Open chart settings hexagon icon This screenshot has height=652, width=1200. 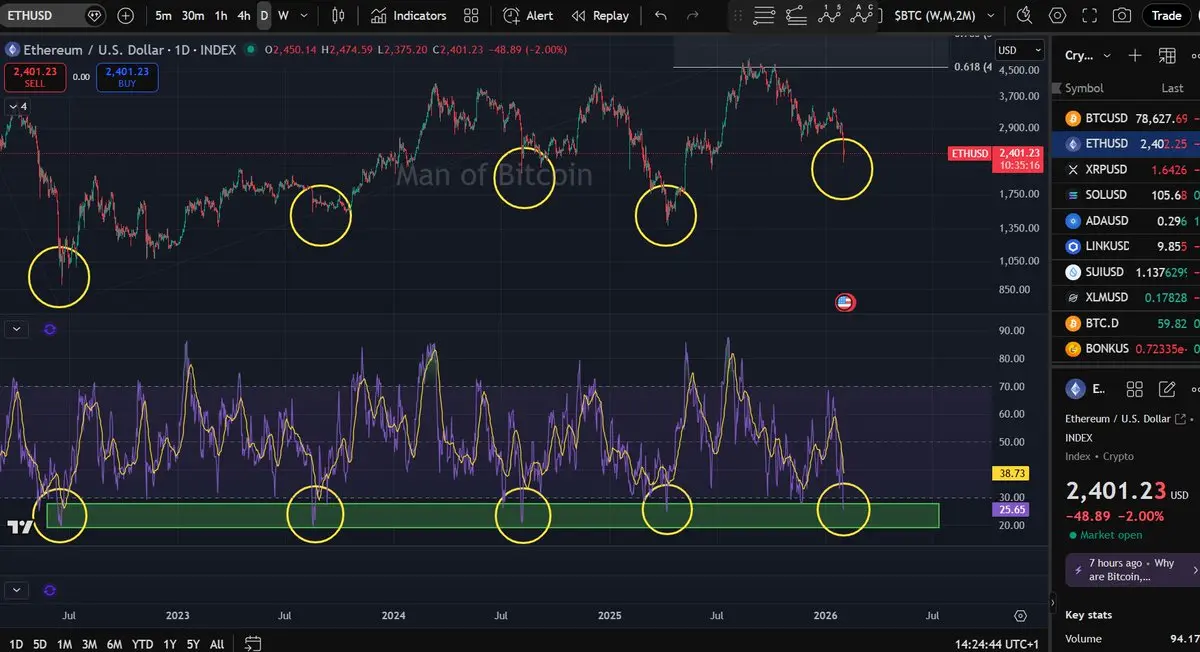(x=1058, y=16)
